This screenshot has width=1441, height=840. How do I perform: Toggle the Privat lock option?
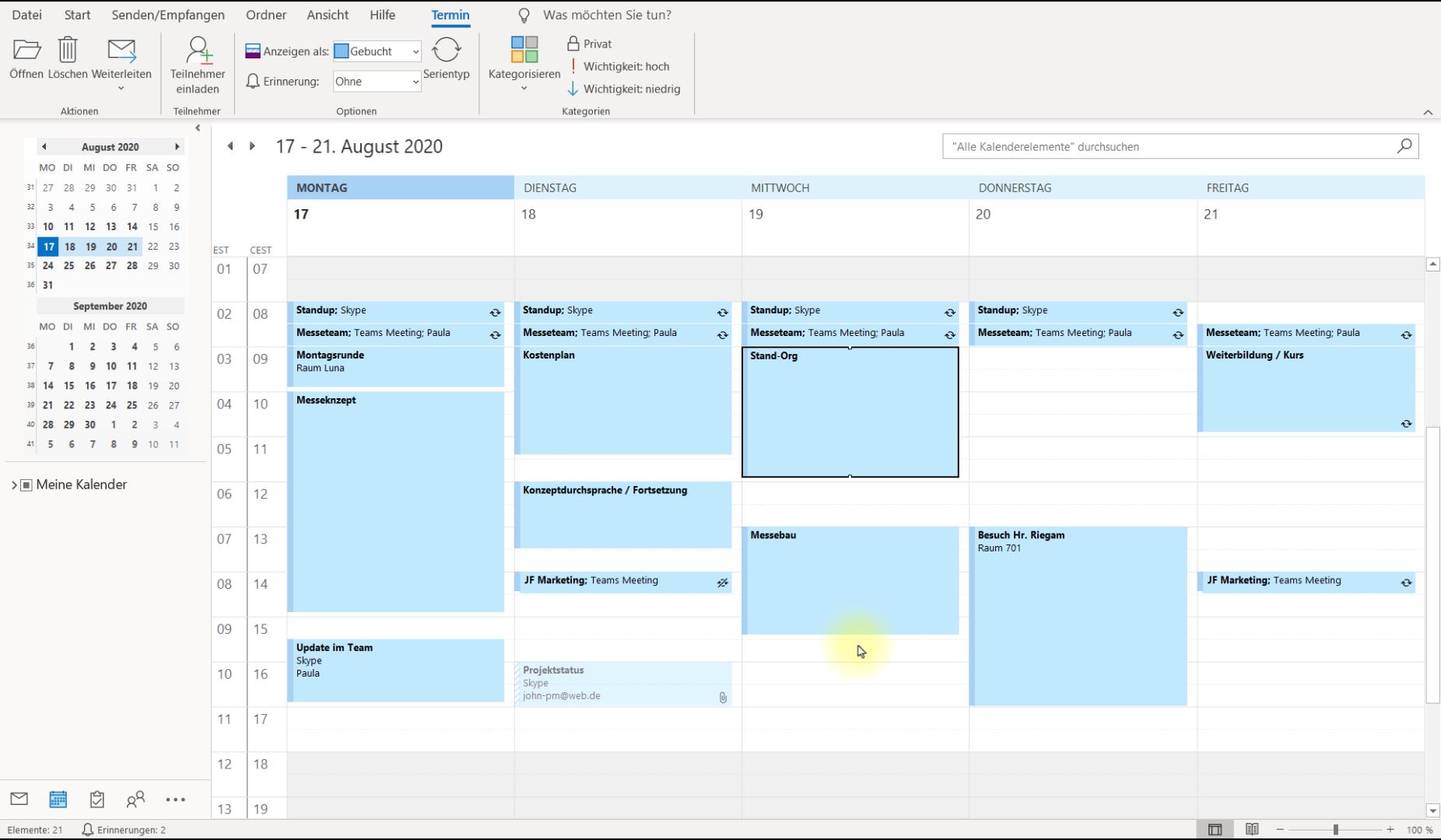(x=589, y=44)
